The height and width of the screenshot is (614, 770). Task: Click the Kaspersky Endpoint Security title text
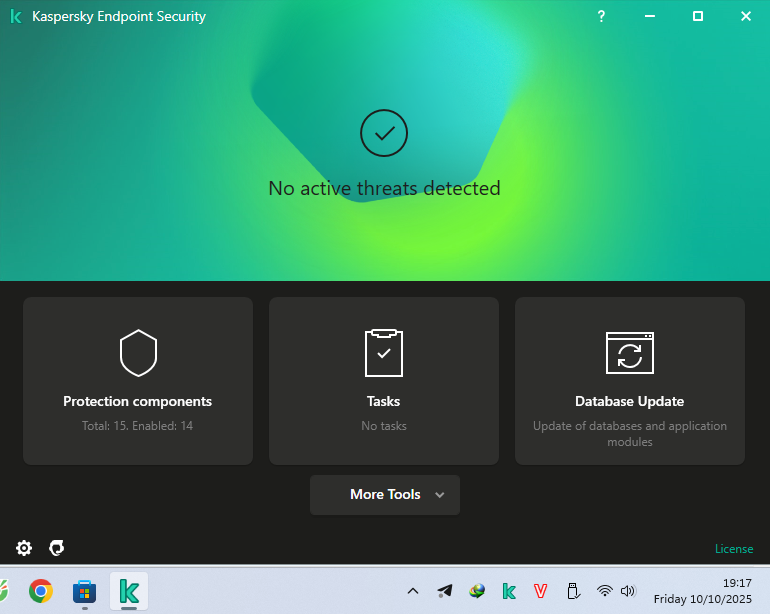tap(119, 16)
